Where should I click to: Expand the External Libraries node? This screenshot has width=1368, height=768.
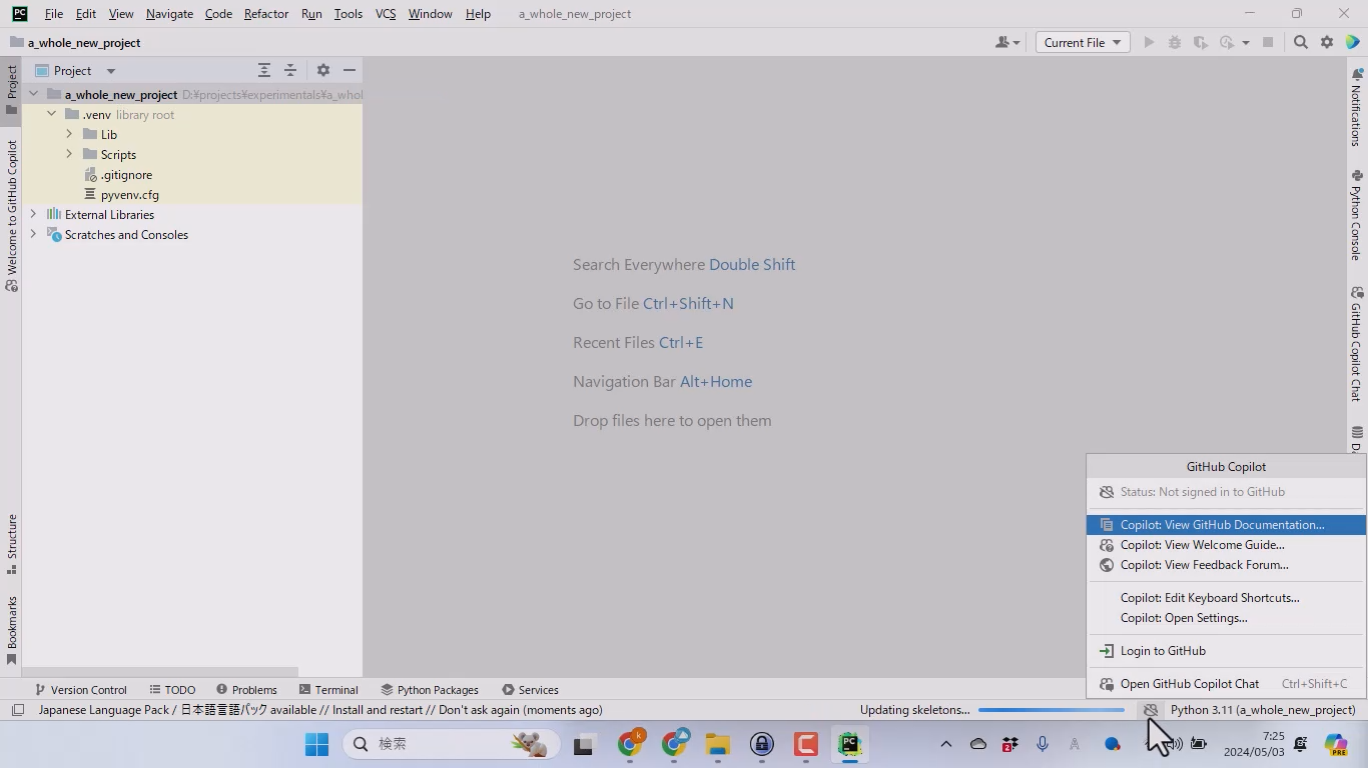pos(33,214)
